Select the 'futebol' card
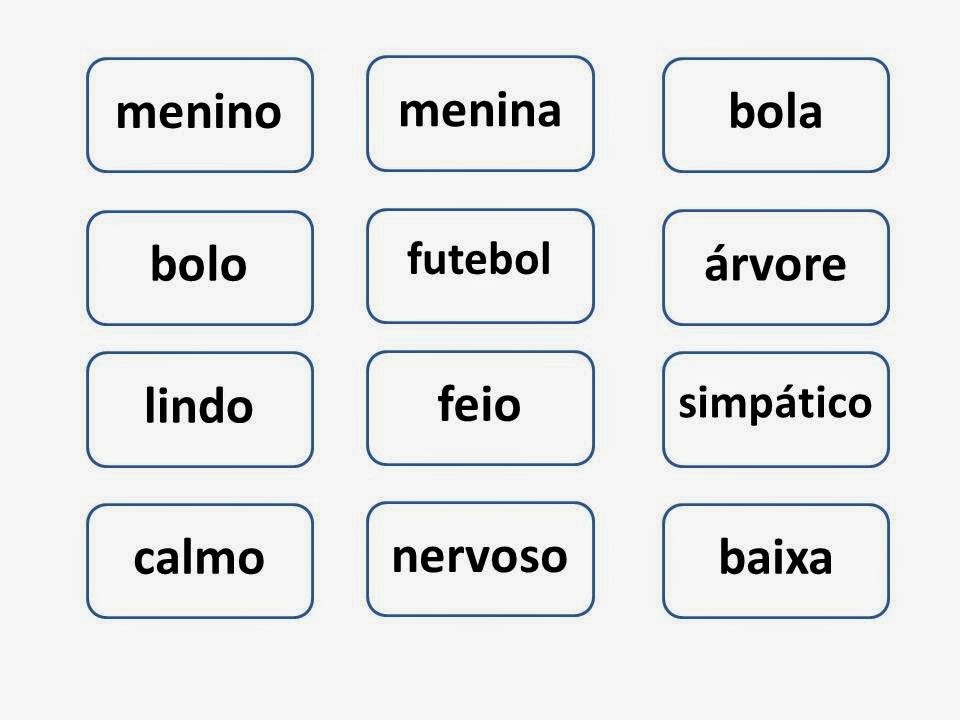960x720 pixels. point(480,266)
